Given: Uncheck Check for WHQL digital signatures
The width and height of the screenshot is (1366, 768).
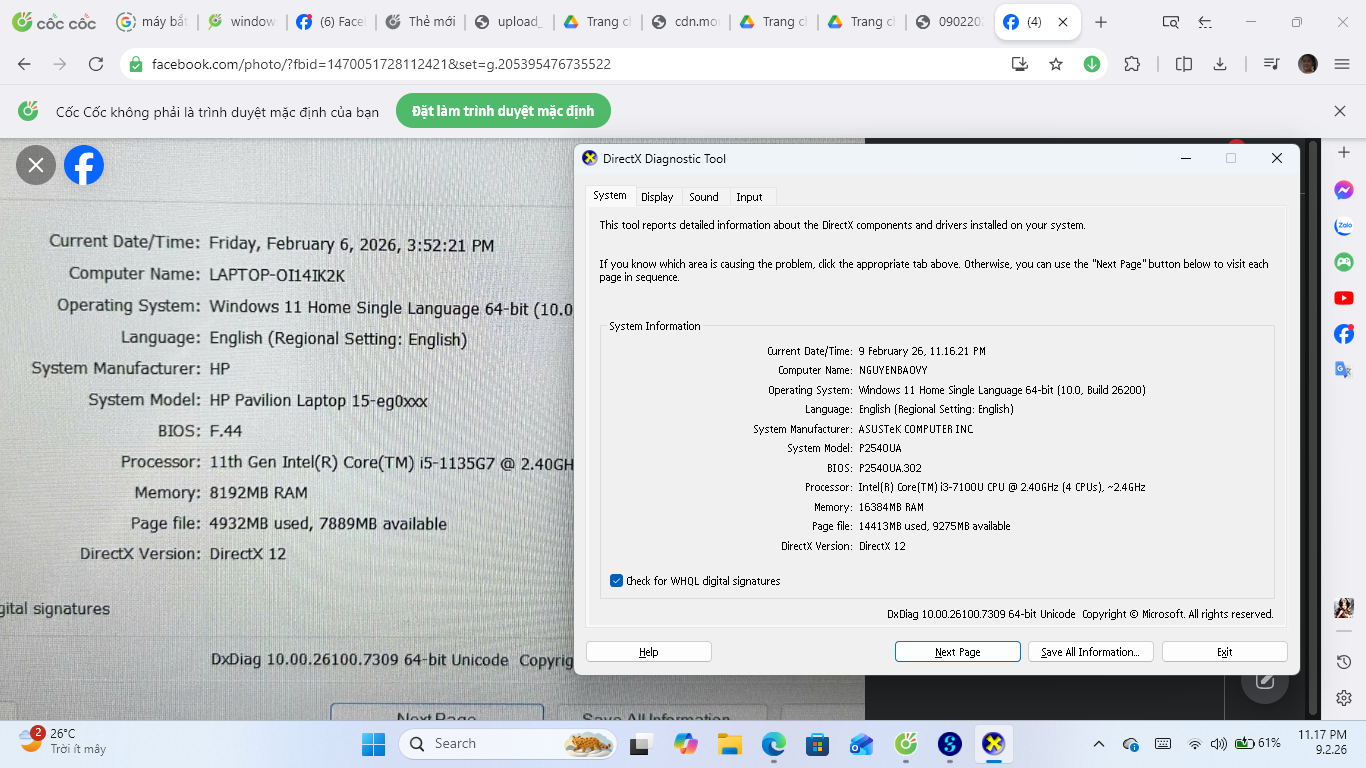Looking at the screenshot, I should coord(616,580).
